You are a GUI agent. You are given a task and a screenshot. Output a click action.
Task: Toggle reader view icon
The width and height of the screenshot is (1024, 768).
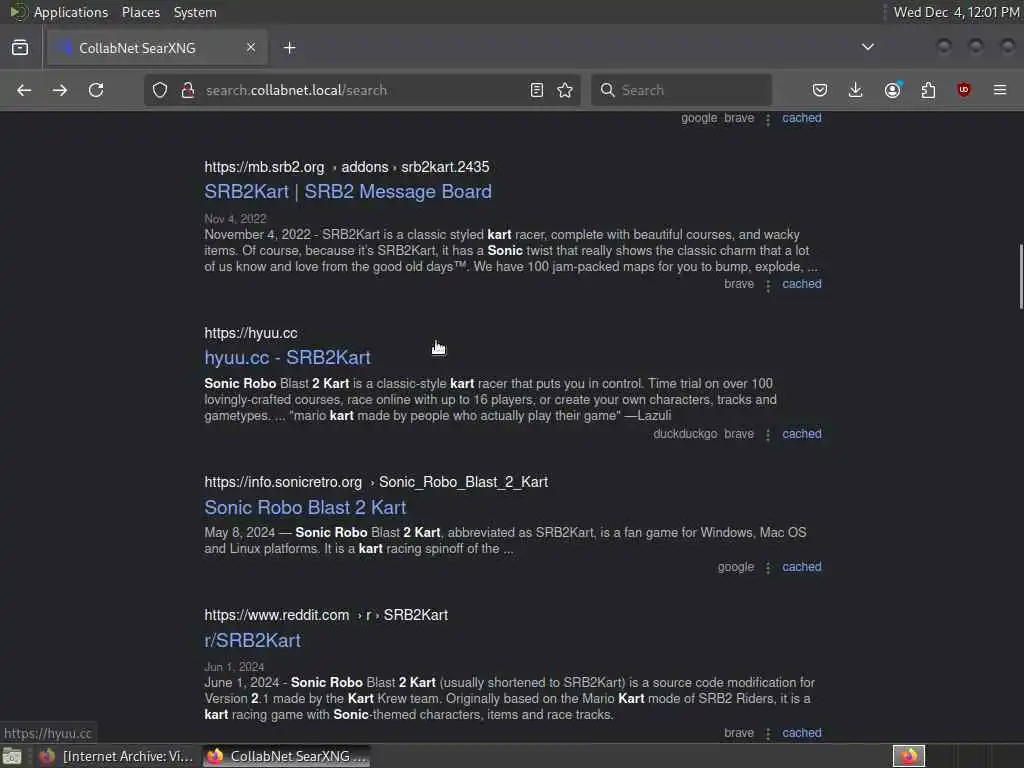[537, 90]
